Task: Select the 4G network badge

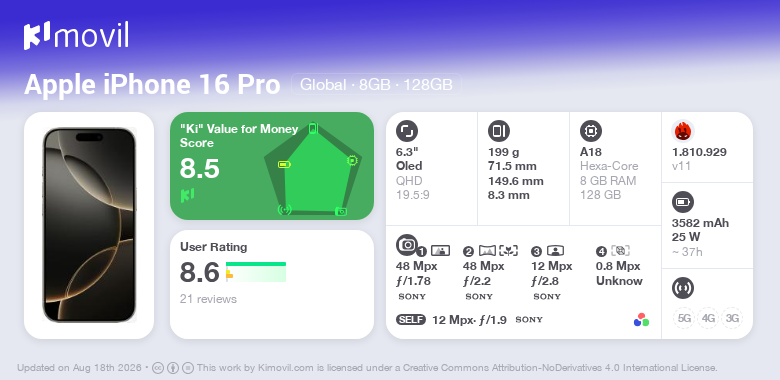Action: pyautogui.click(x=708, y=318)
